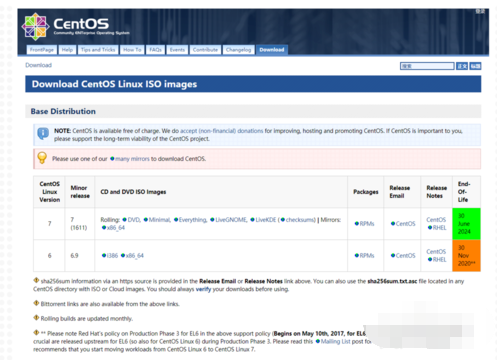The image size is (500, 361).
Task: Click 'Rolling builds are updated monthly.' note
Action: pyautogui.click(x=87, y=319)
